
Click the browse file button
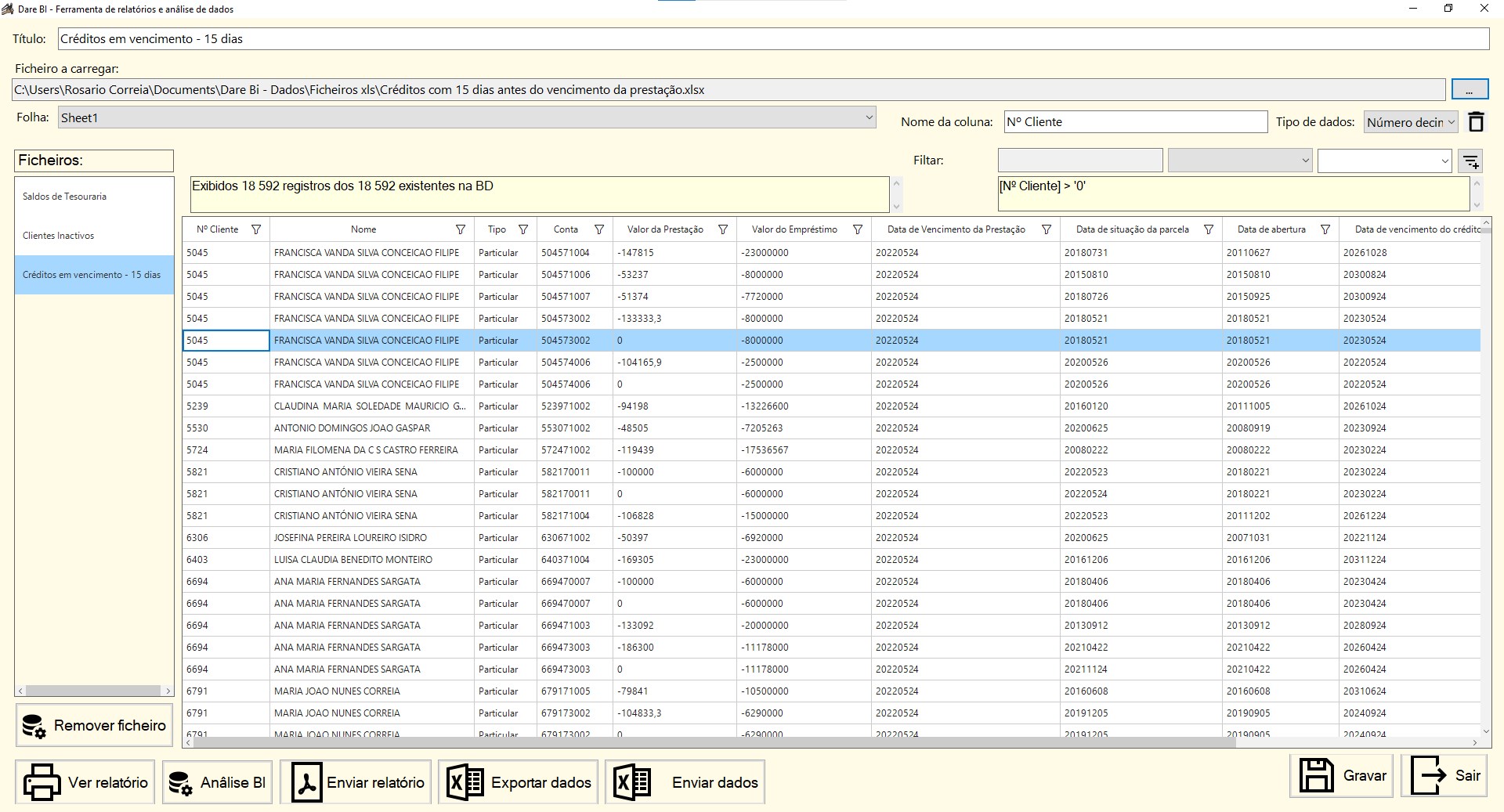tap(1469, 90)
